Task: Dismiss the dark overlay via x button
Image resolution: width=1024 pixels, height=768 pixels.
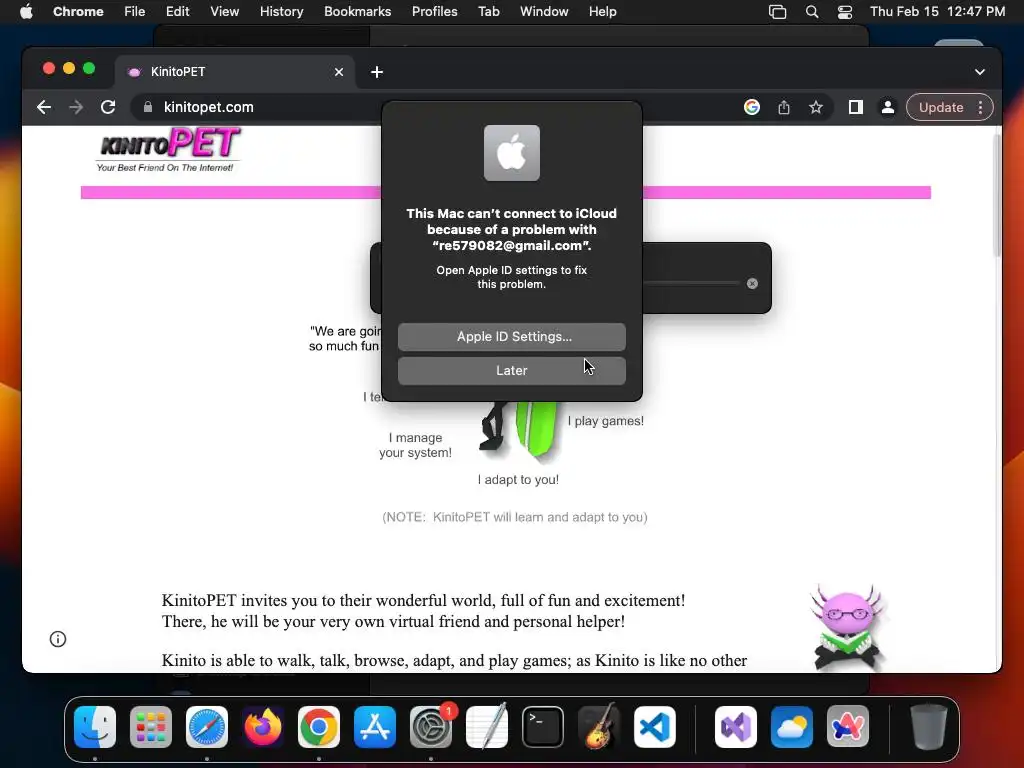Action: pyautogui.click(x=752, y=283)
